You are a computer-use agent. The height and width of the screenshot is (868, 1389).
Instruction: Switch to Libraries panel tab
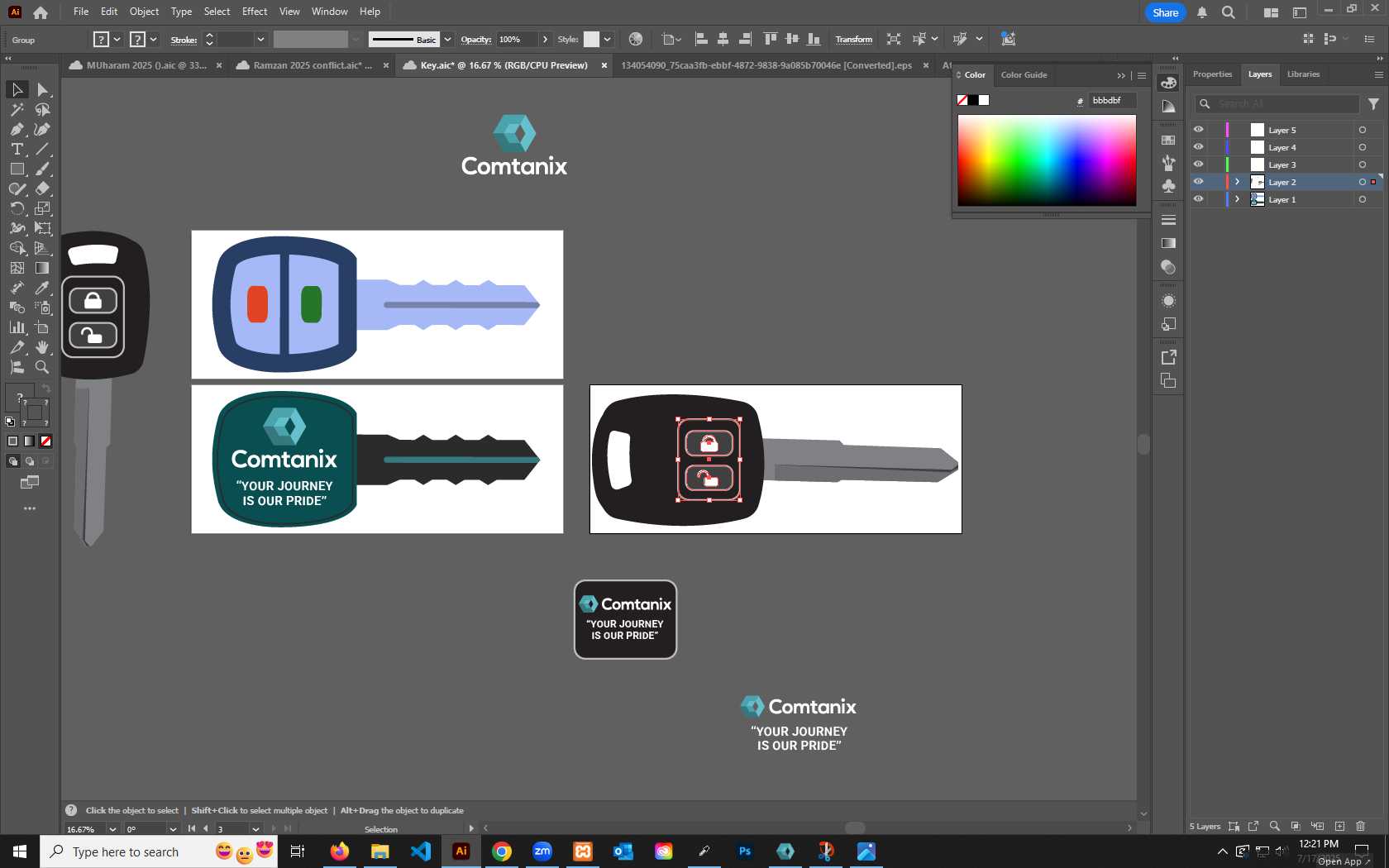[1303, 74]
